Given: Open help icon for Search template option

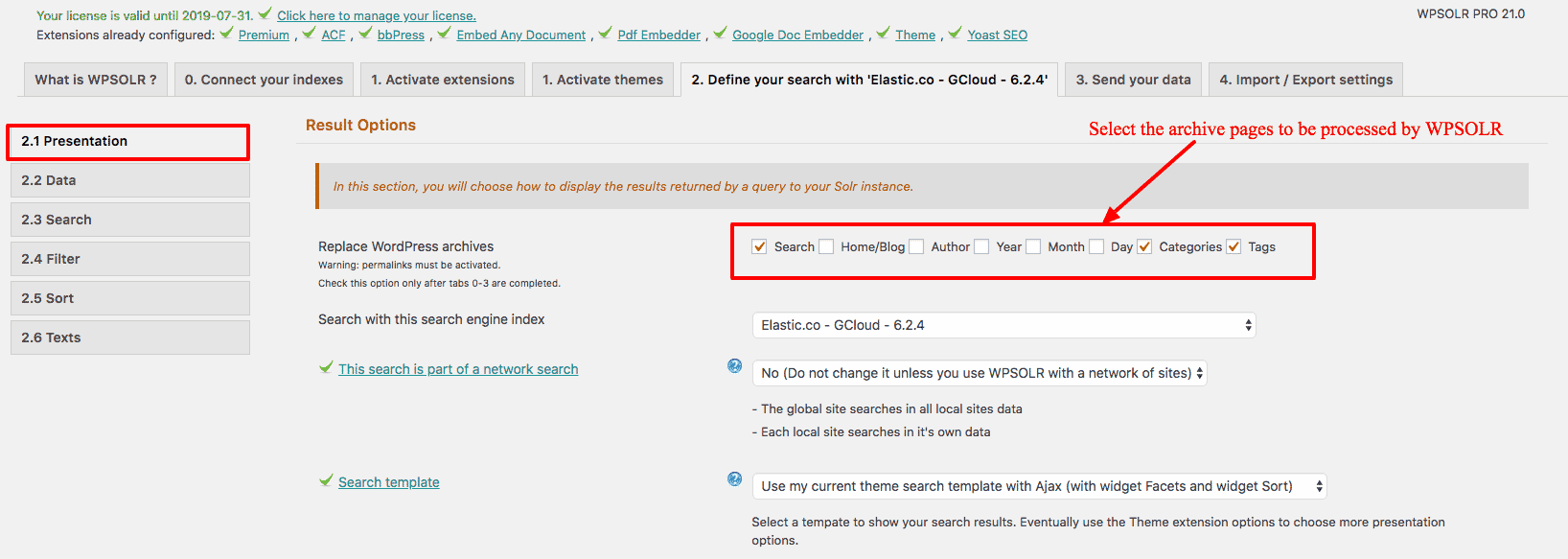Looking at the screenshot, I should click(x=735, y=478).
